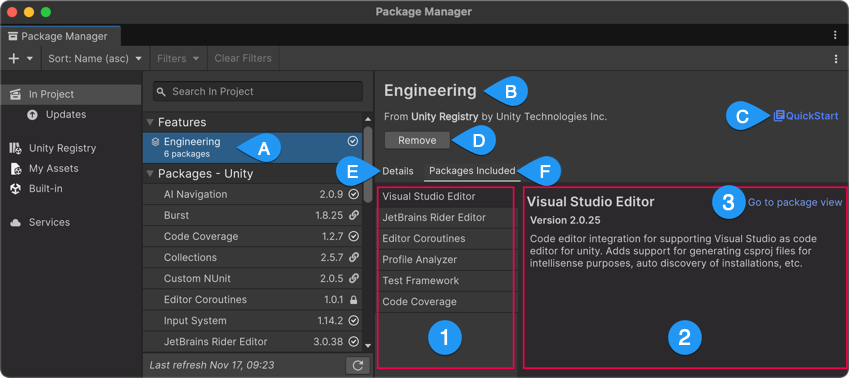Image resolution: width=849 pixels, height=378 pixels.
Task: Click the search magnifier icon
Action: coord(161,92)
